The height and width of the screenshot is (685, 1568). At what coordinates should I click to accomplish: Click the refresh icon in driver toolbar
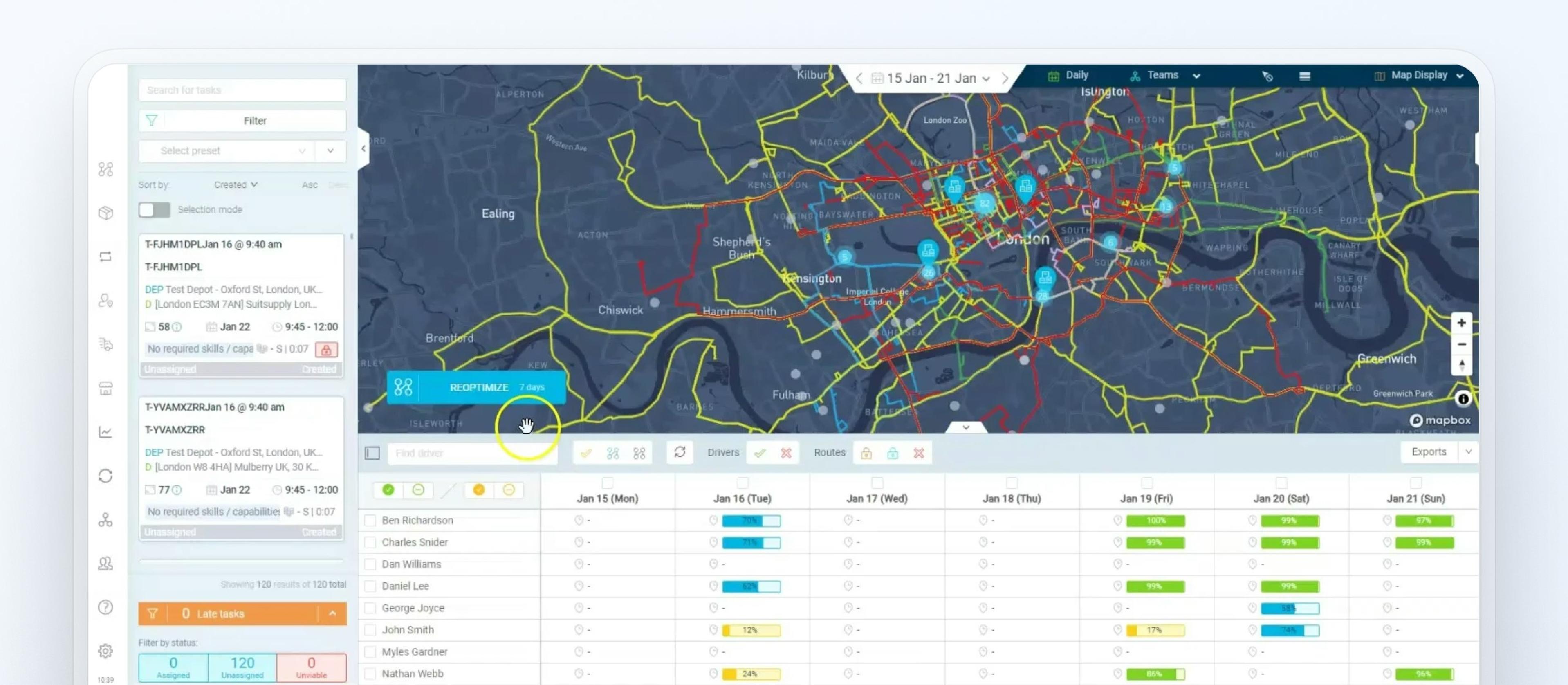(x=680, y=452)
